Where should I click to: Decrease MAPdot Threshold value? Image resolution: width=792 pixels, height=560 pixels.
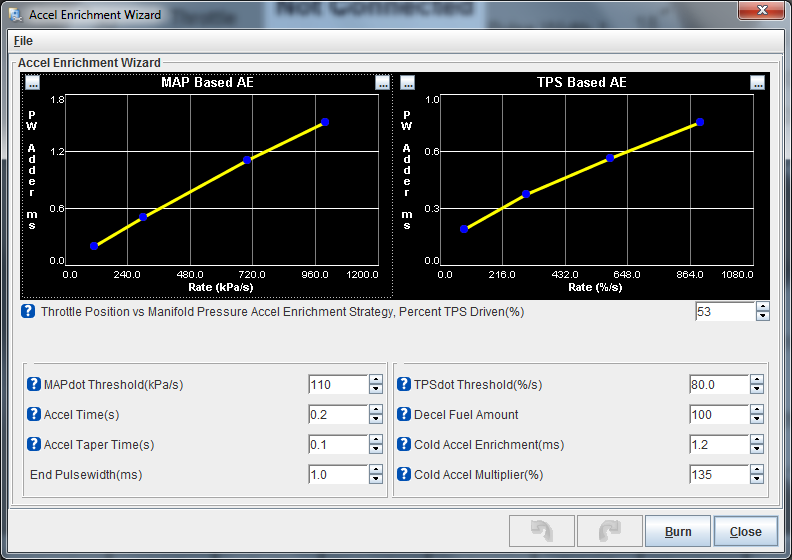(x=376, y=390)
